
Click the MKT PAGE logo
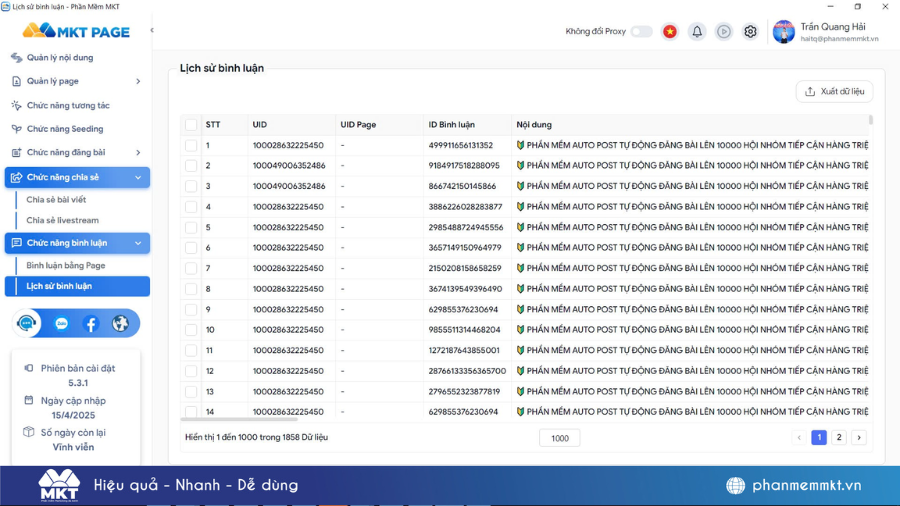[76, 31]
